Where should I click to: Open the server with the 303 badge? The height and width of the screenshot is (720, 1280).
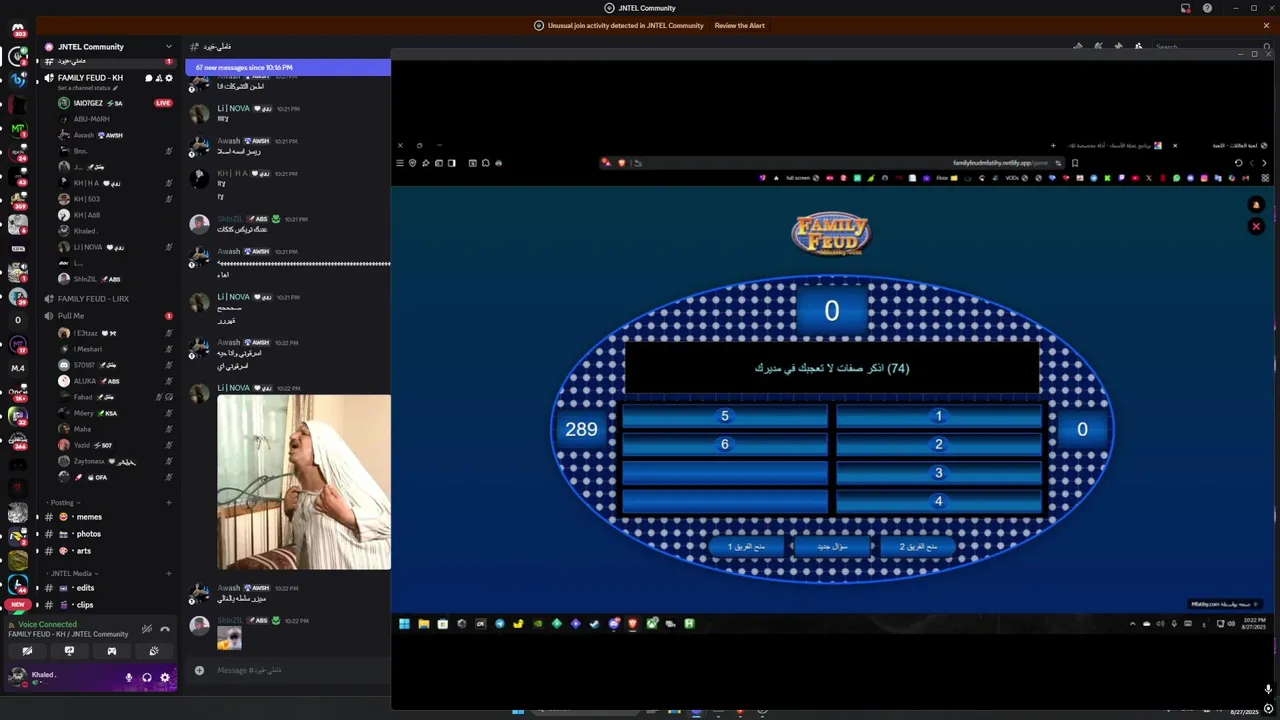pyautogui.click(x=18, y=30)
